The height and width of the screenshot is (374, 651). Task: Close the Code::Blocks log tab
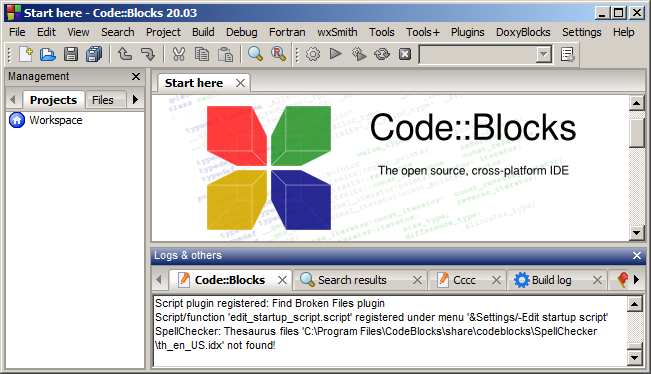282,280
